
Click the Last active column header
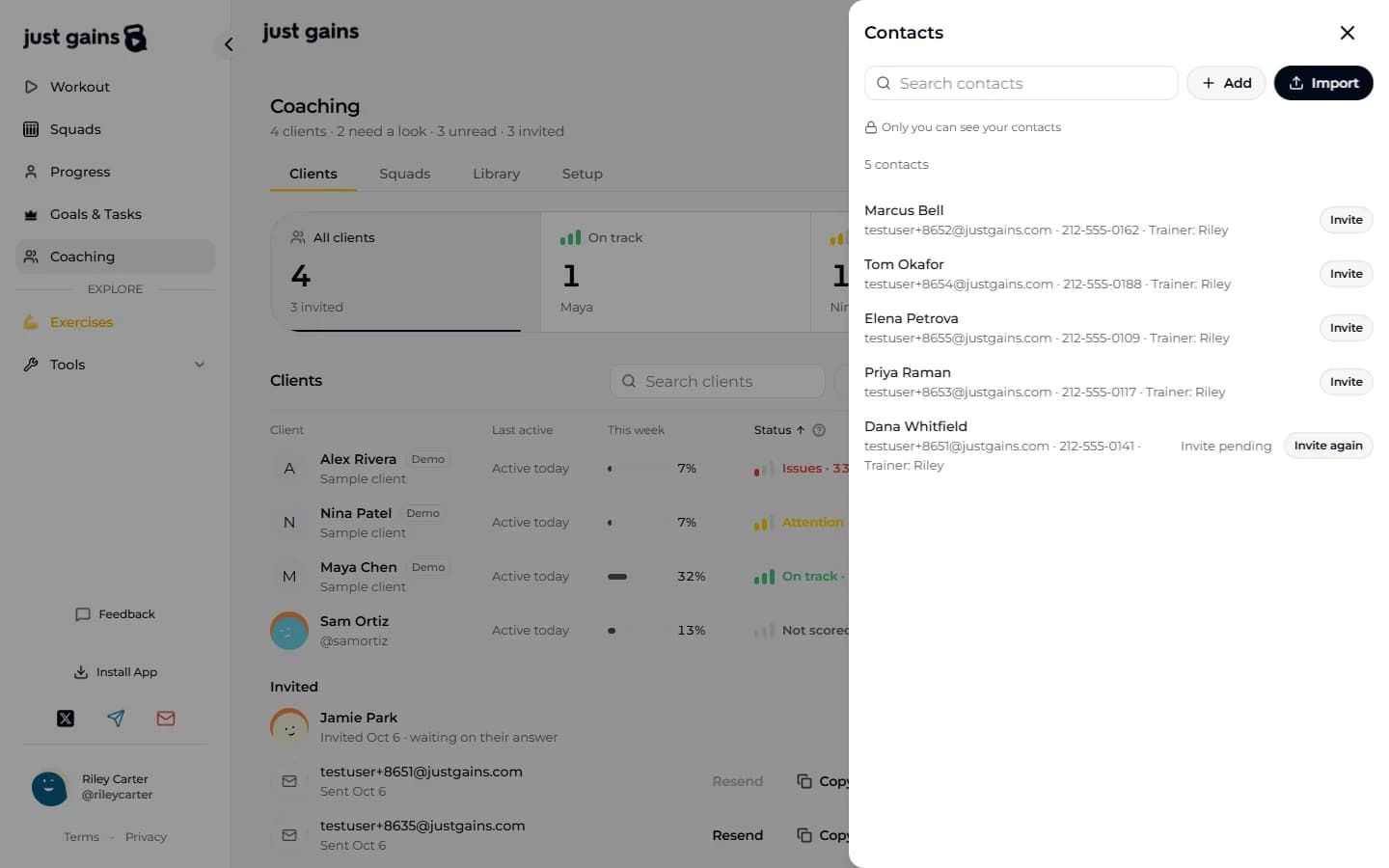coord(523,430)
